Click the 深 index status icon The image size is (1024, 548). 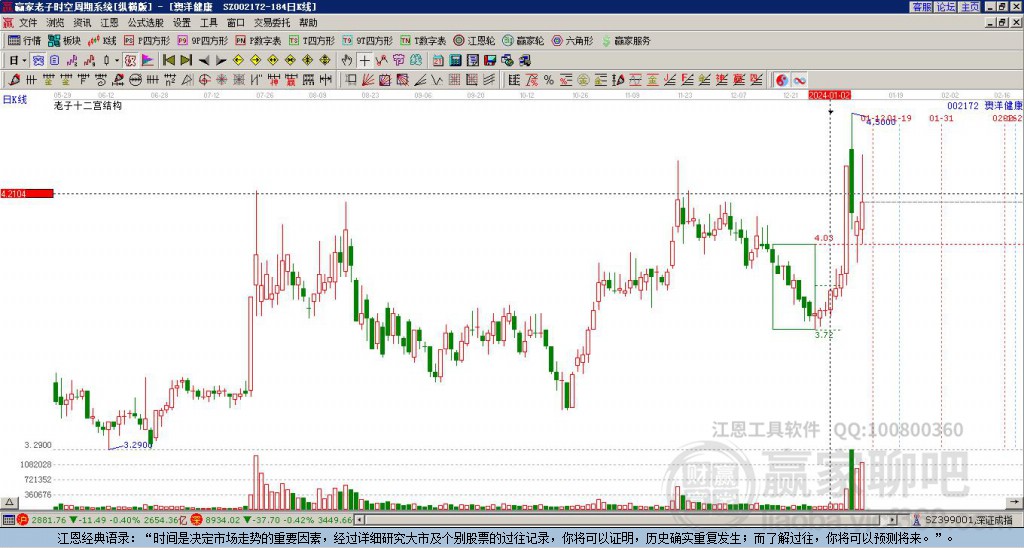click(196, 520)
